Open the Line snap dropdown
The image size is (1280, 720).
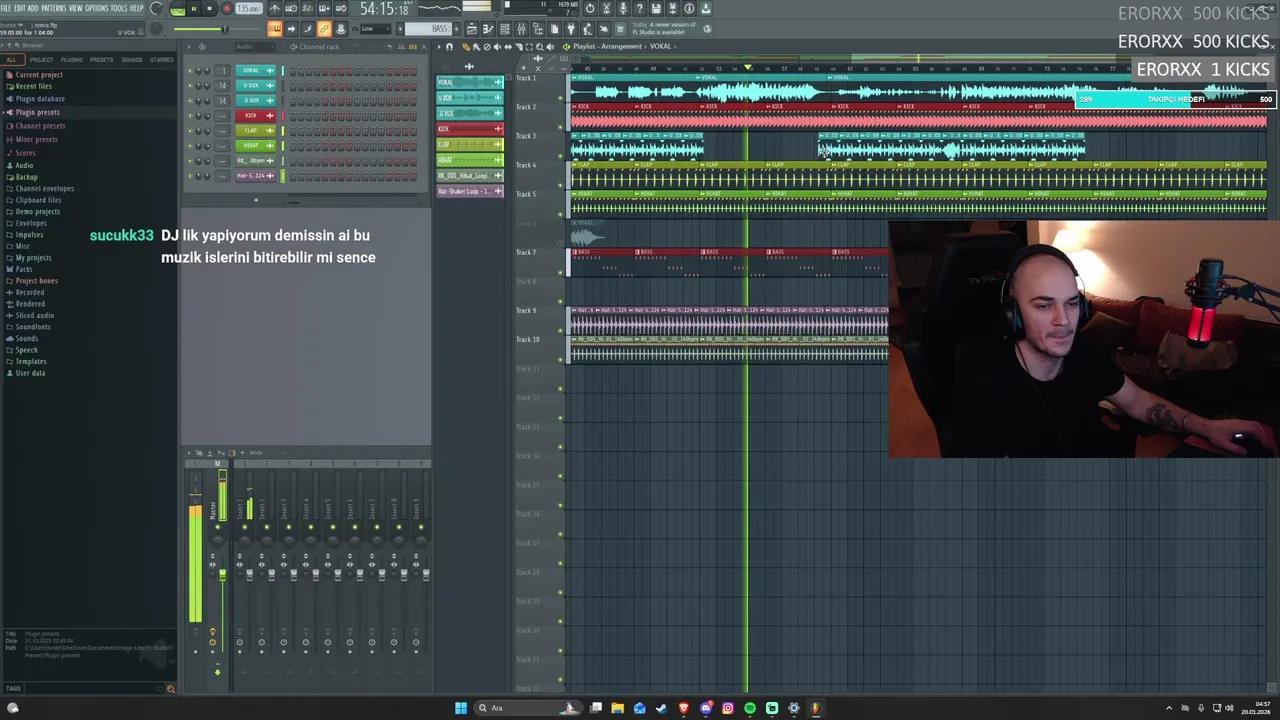pyautogui.click(x=375, y=29)
